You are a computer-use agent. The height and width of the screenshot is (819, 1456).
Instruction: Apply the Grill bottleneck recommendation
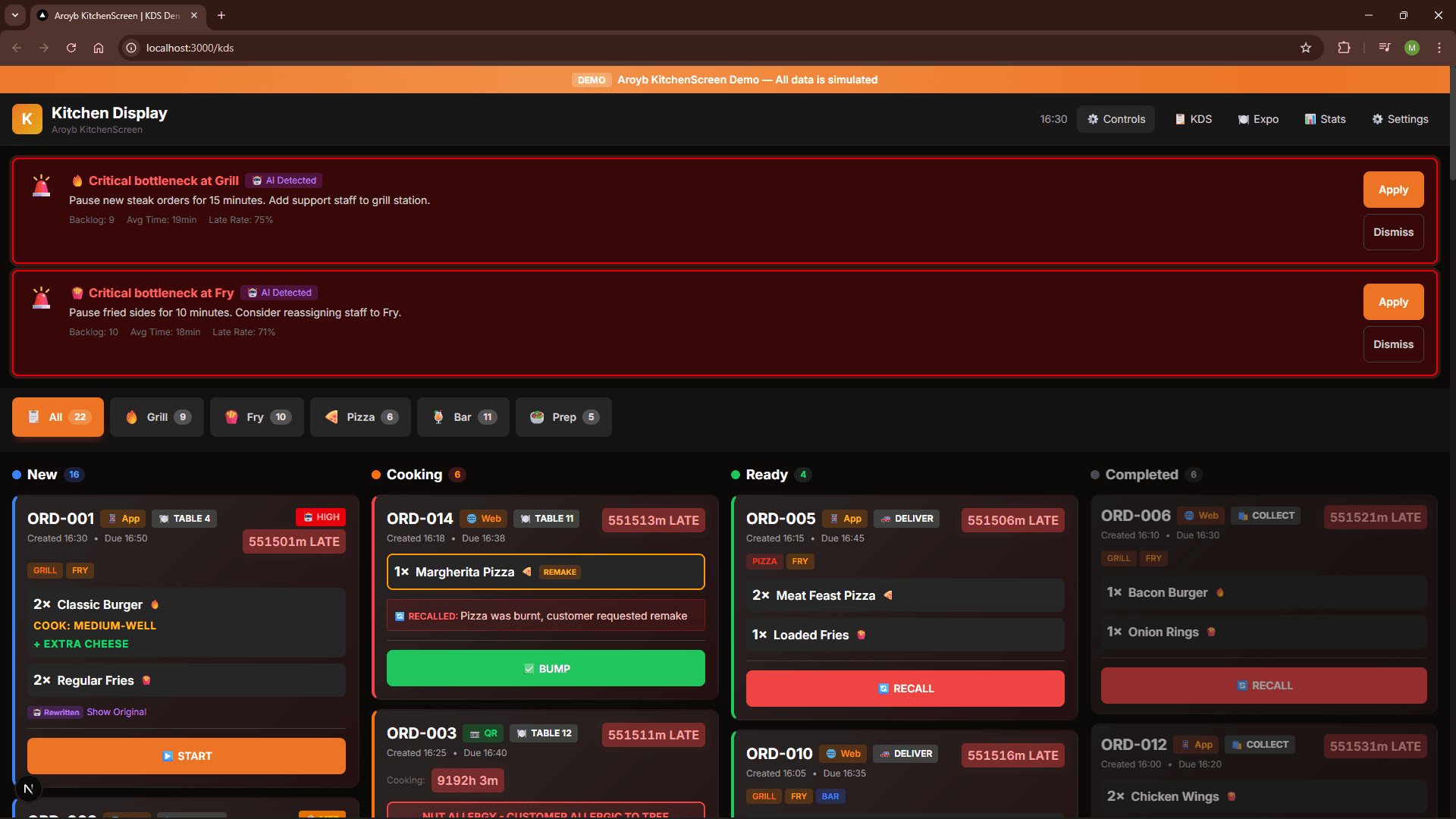1393,190
